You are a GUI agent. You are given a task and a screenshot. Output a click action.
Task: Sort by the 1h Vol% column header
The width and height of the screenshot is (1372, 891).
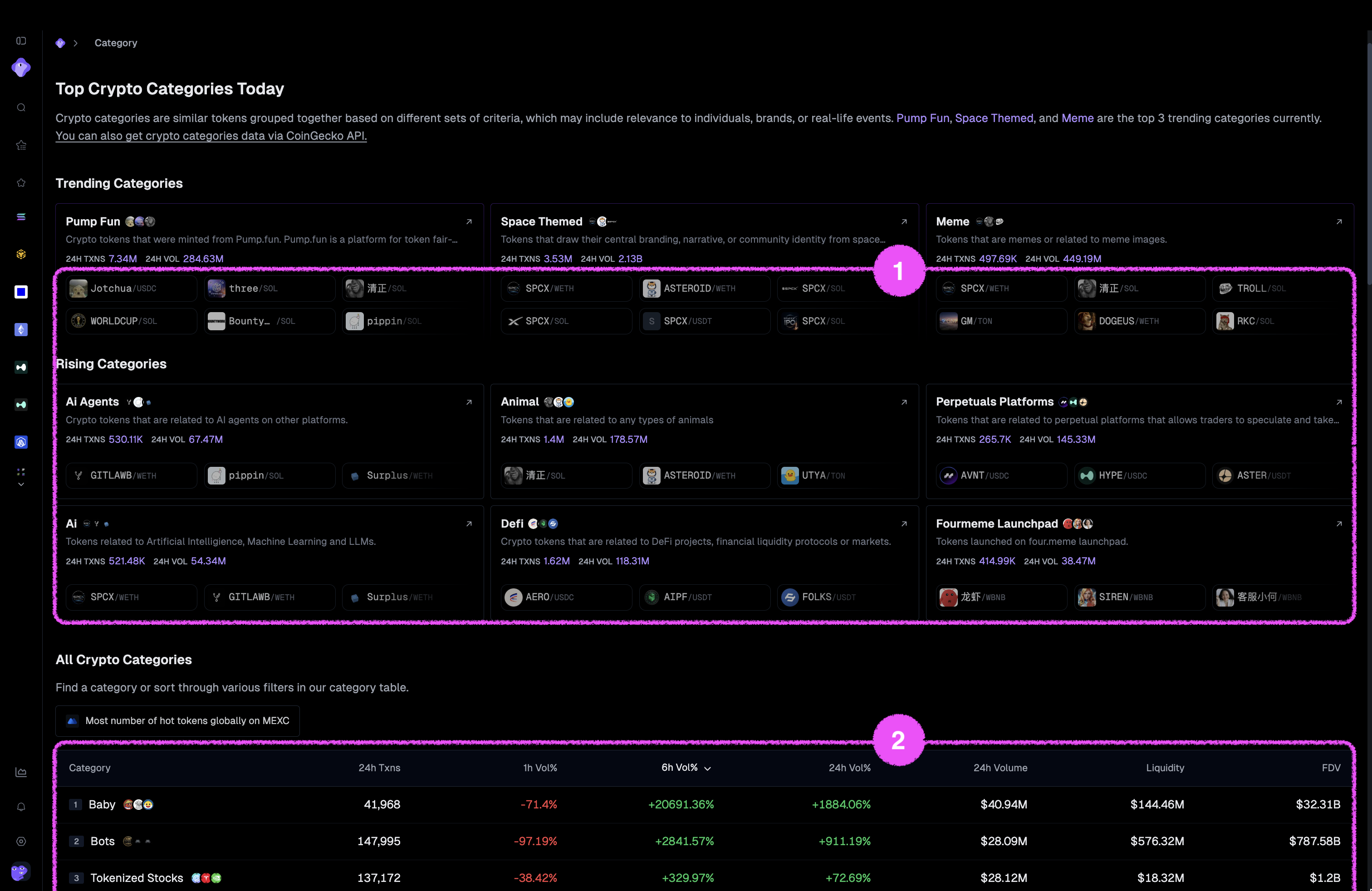[x=540, y=768]
